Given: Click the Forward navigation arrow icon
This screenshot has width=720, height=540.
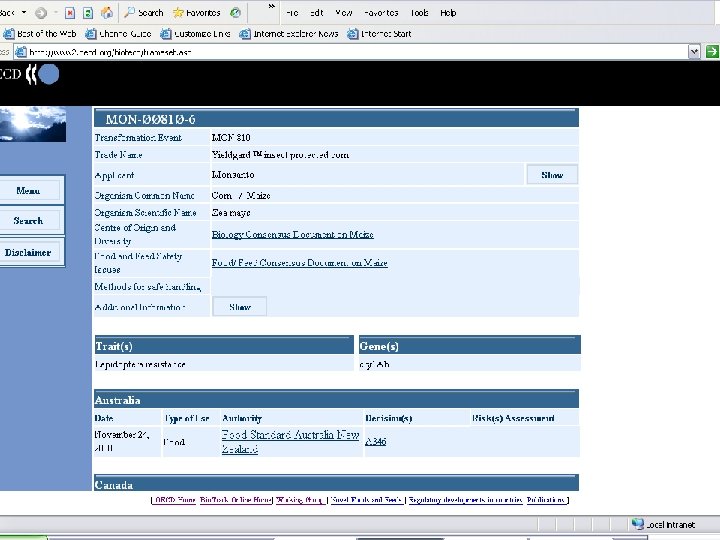Looking at the screenshot, I should tap(41, 13).
